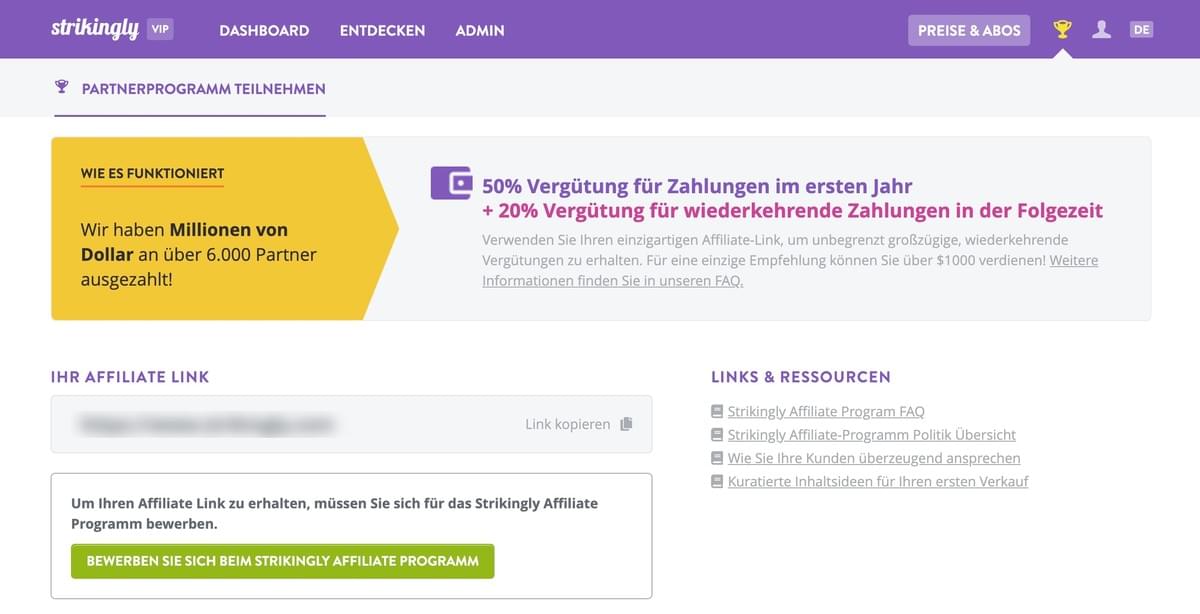Open Wie Sie Ihre Kunden überzeugend ansprechen
The width and height of the screenshot is (1200, 614).
pos(874,458)
